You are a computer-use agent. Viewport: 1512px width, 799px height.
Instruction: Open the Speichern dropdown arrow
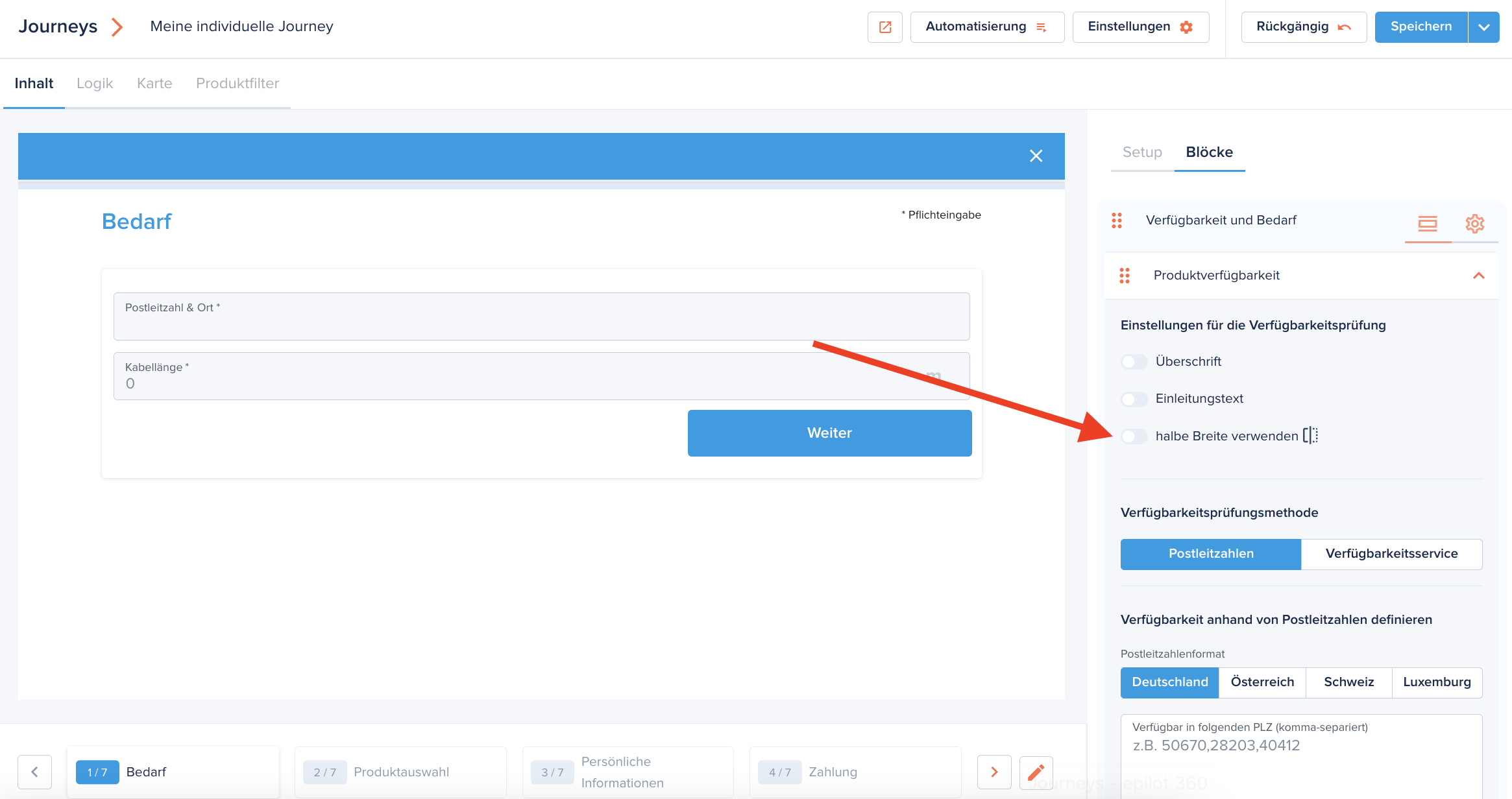pos(1483,27)
